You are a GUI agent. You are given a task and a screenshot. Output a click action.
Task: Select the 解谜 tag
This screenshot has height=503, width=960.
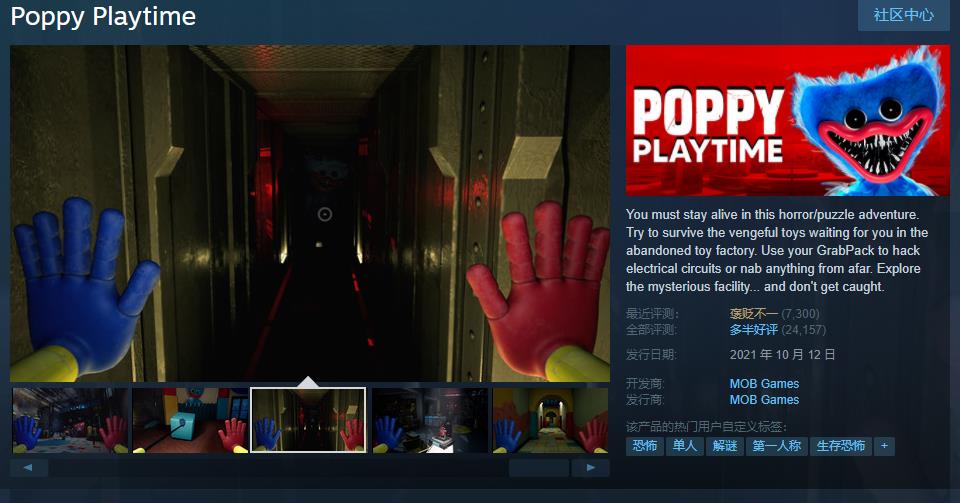[725, 446]
